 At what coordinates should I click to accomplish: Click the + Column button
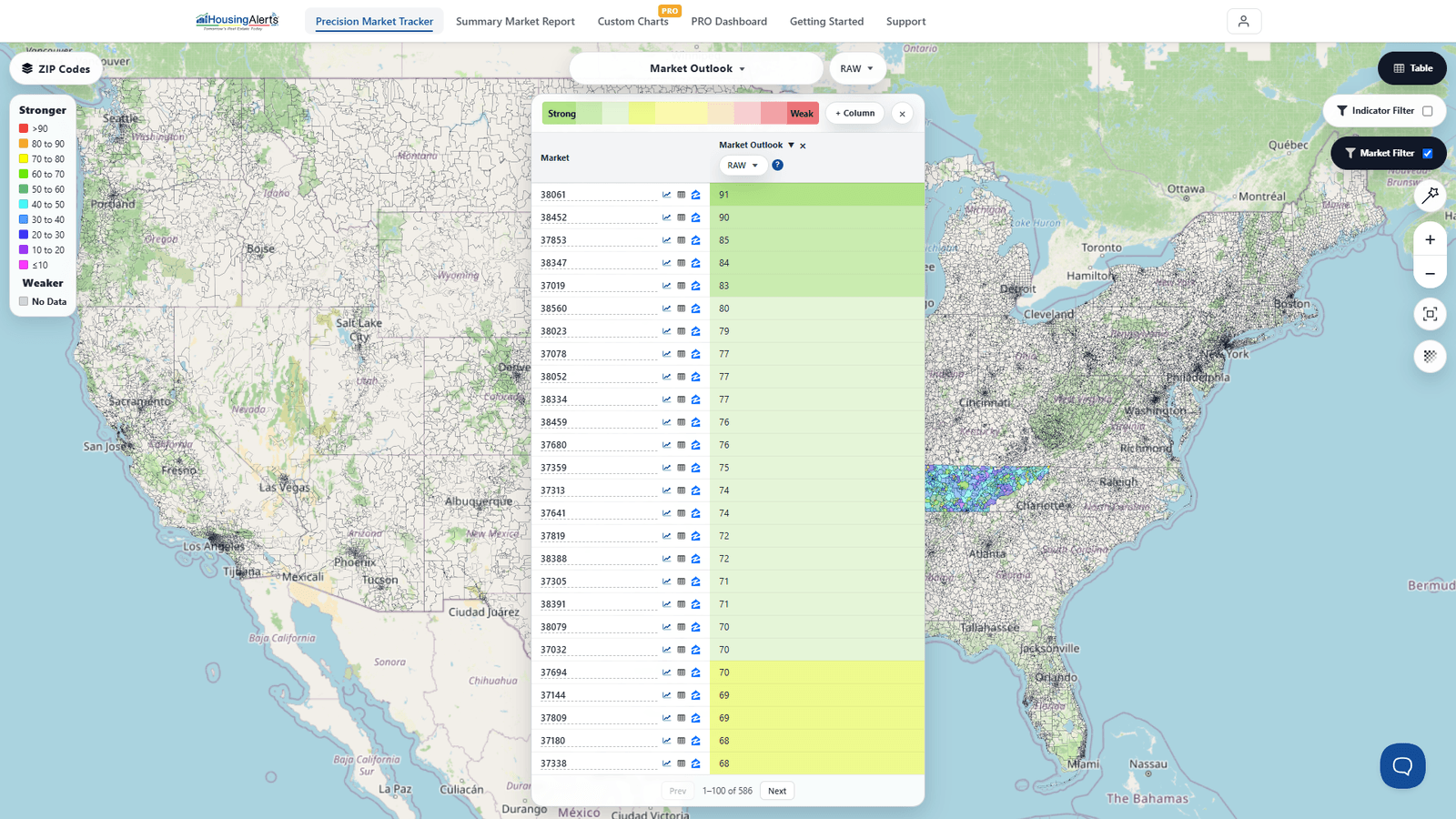pos(855,113)
